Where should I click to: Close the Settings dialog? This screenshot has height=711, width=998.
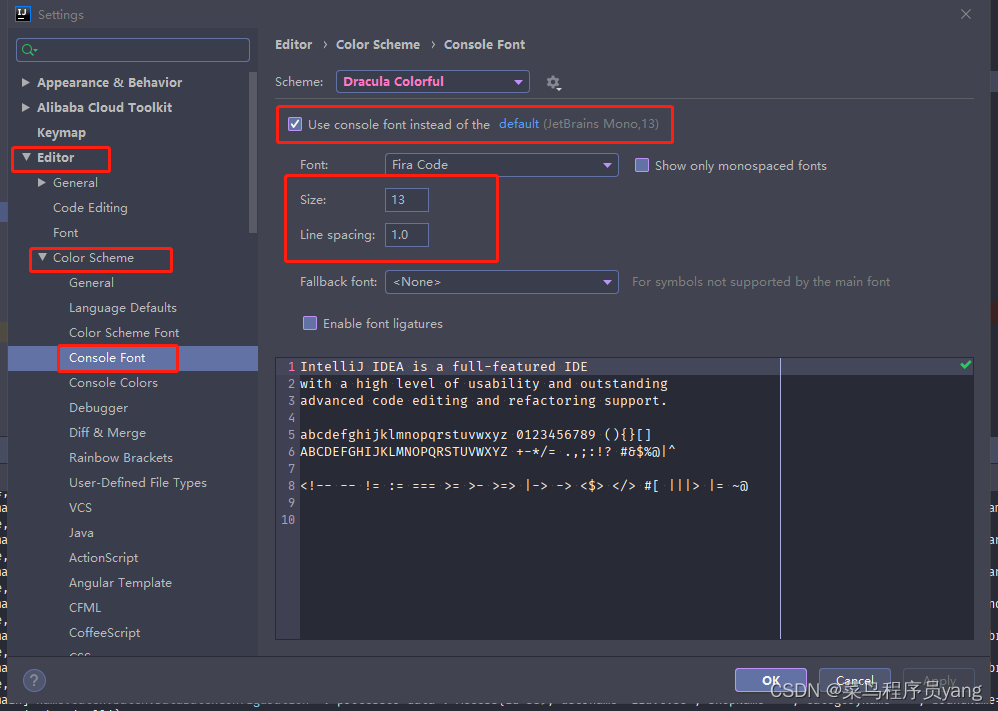tap(966, 14)
